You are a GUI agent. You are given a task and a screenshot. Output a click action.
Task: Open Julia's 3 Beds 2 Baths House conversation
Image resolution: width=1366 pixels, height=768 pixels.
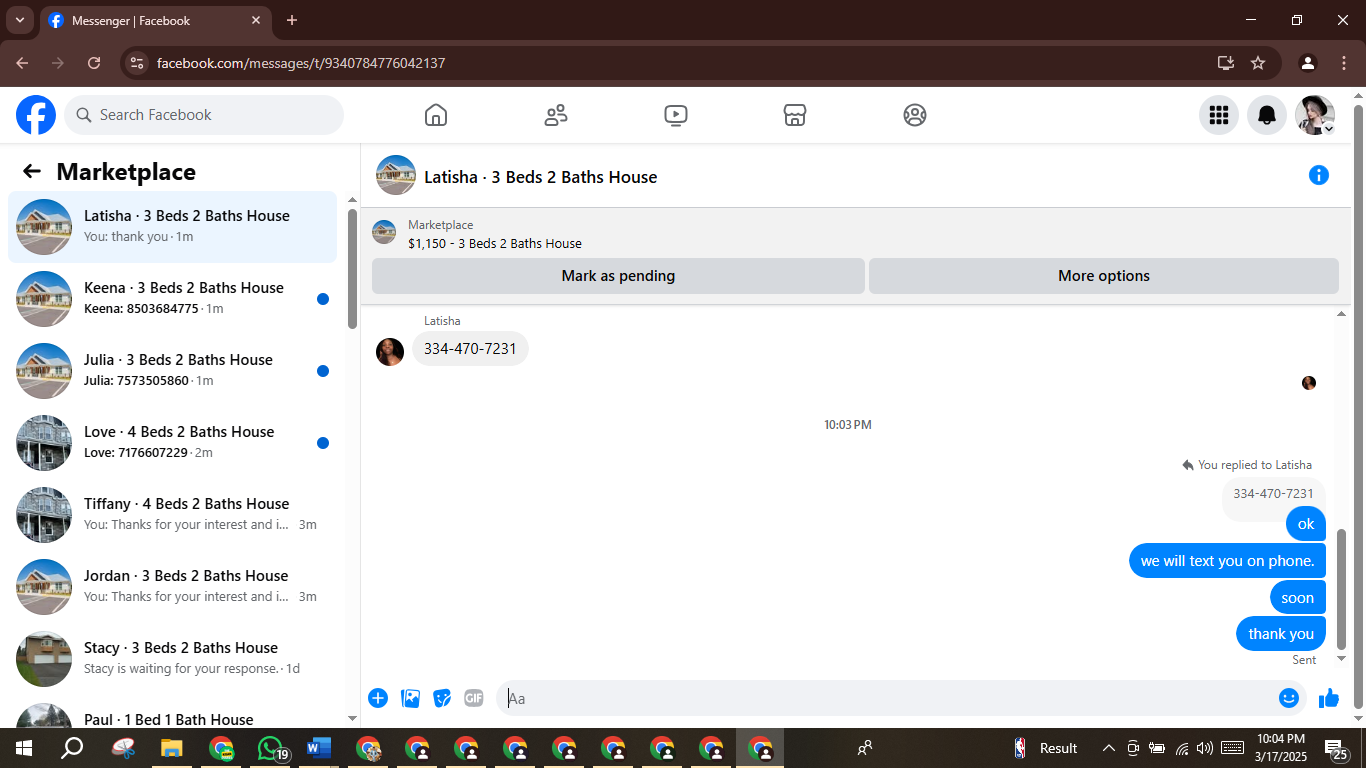(173, 371)
